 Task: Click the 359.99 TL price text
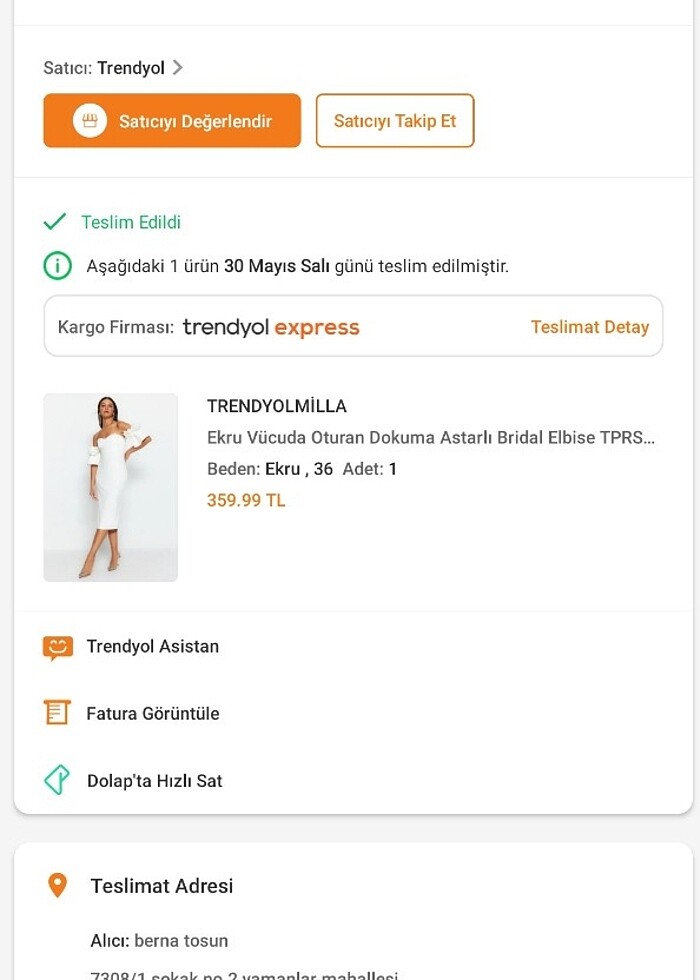pyautogui.click(x=246, y=500)
